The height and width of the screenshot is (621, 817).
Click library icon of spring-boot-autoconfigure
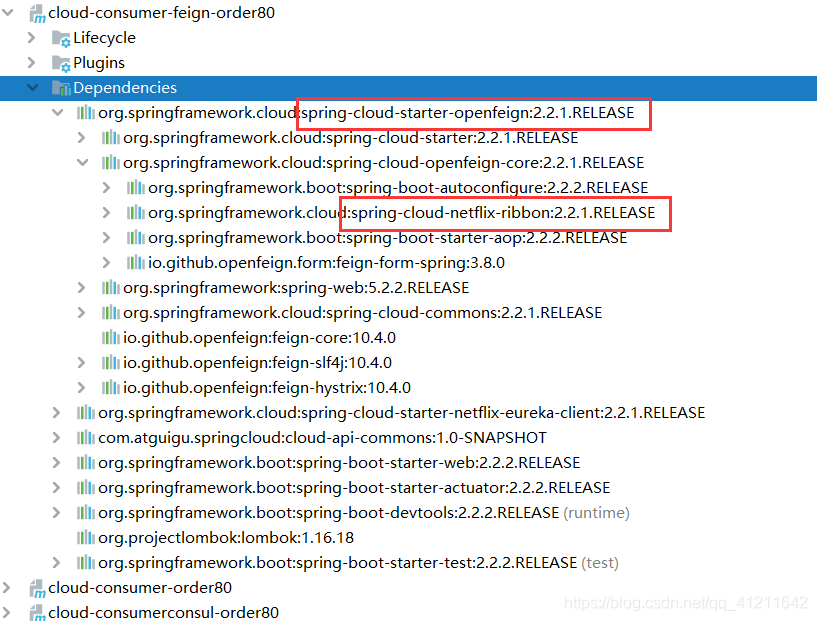pos(135,188)
